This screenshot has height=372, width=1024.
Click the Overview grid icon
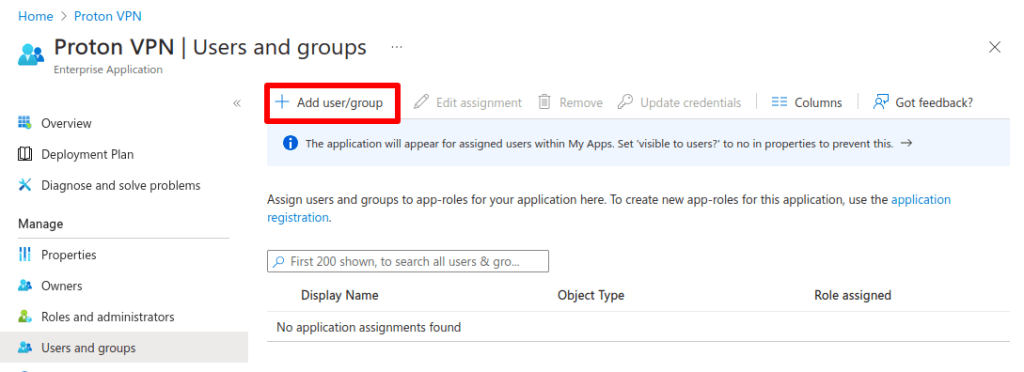click(25, 123)
